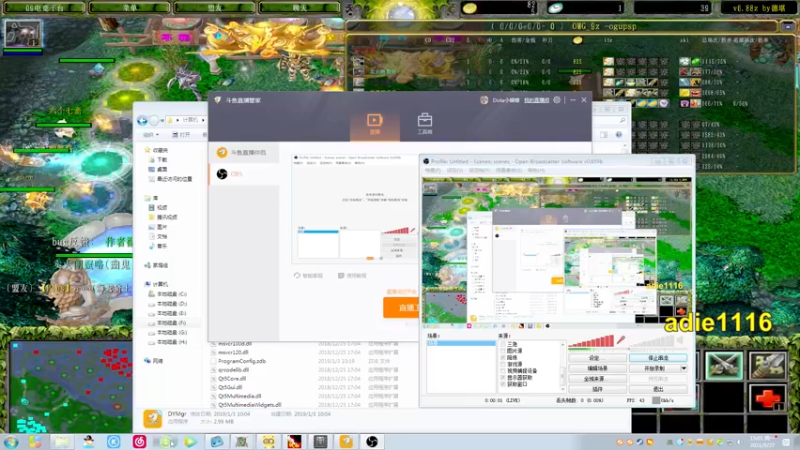
Task: Click the green play-arrow taskbar icon
Action: pyautogui.click(x=191, y=441)
